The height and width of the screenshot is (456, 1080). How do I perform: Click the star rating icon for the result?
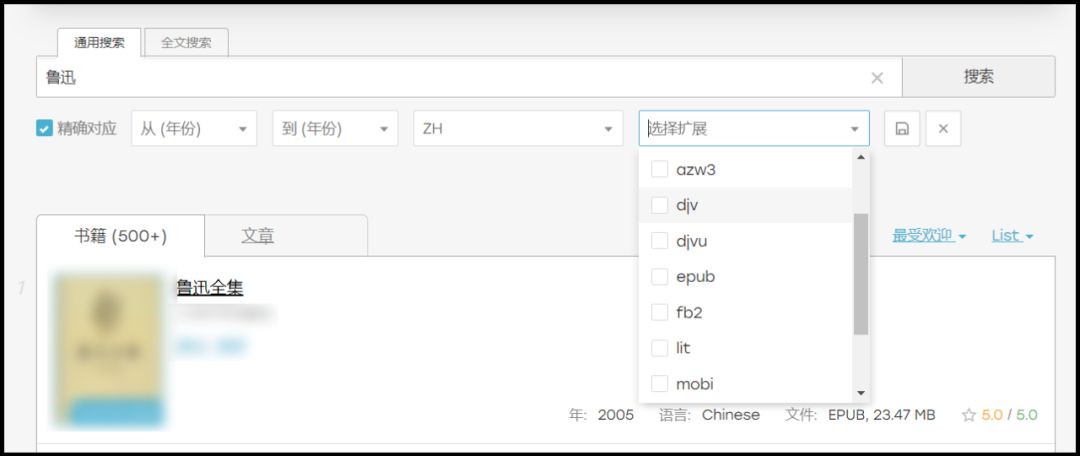968,415
